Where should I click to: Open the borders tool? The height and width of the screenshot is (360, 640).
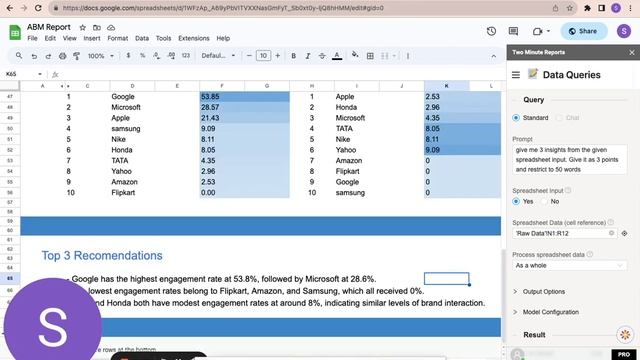(370, 56)
